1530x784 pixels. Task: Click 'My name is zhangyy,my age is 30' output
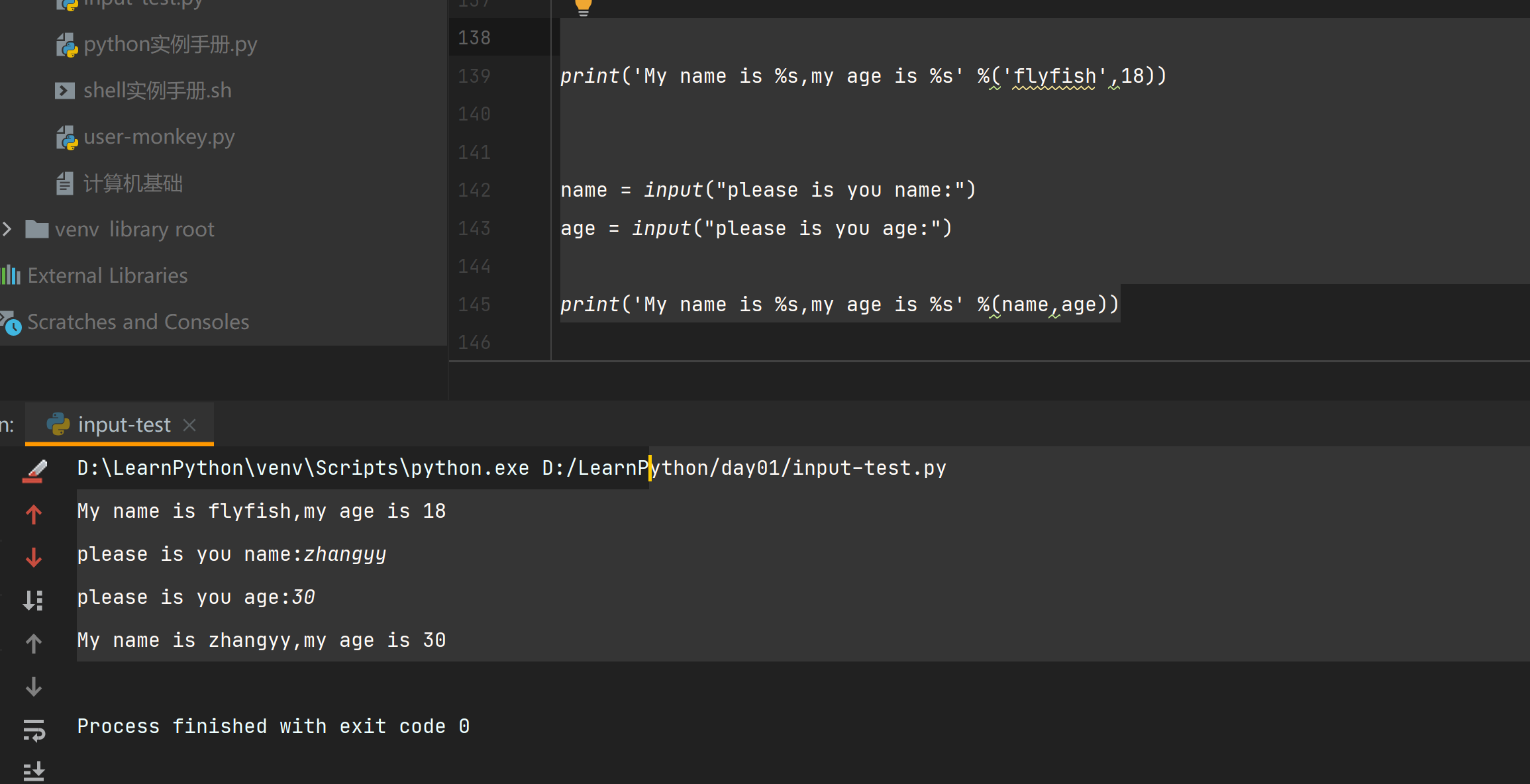(262, 640)
